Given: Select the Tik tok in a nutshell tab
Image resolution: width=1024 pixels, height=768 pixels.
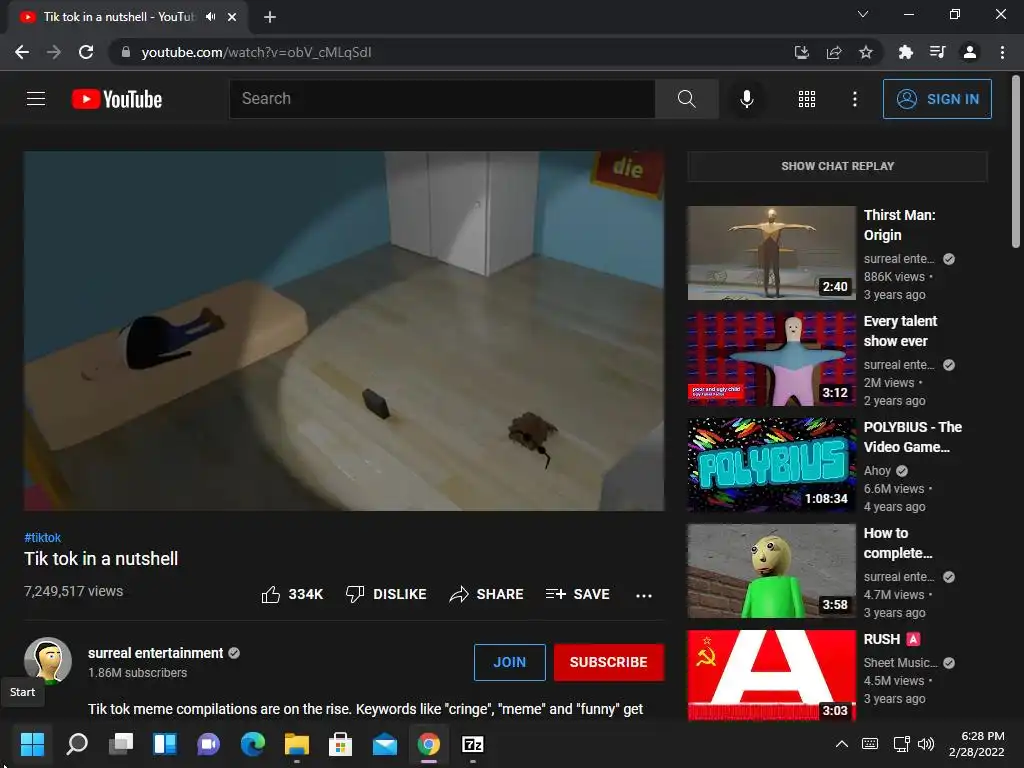Looking at the screenshot, I should click(x=127, y=17).
